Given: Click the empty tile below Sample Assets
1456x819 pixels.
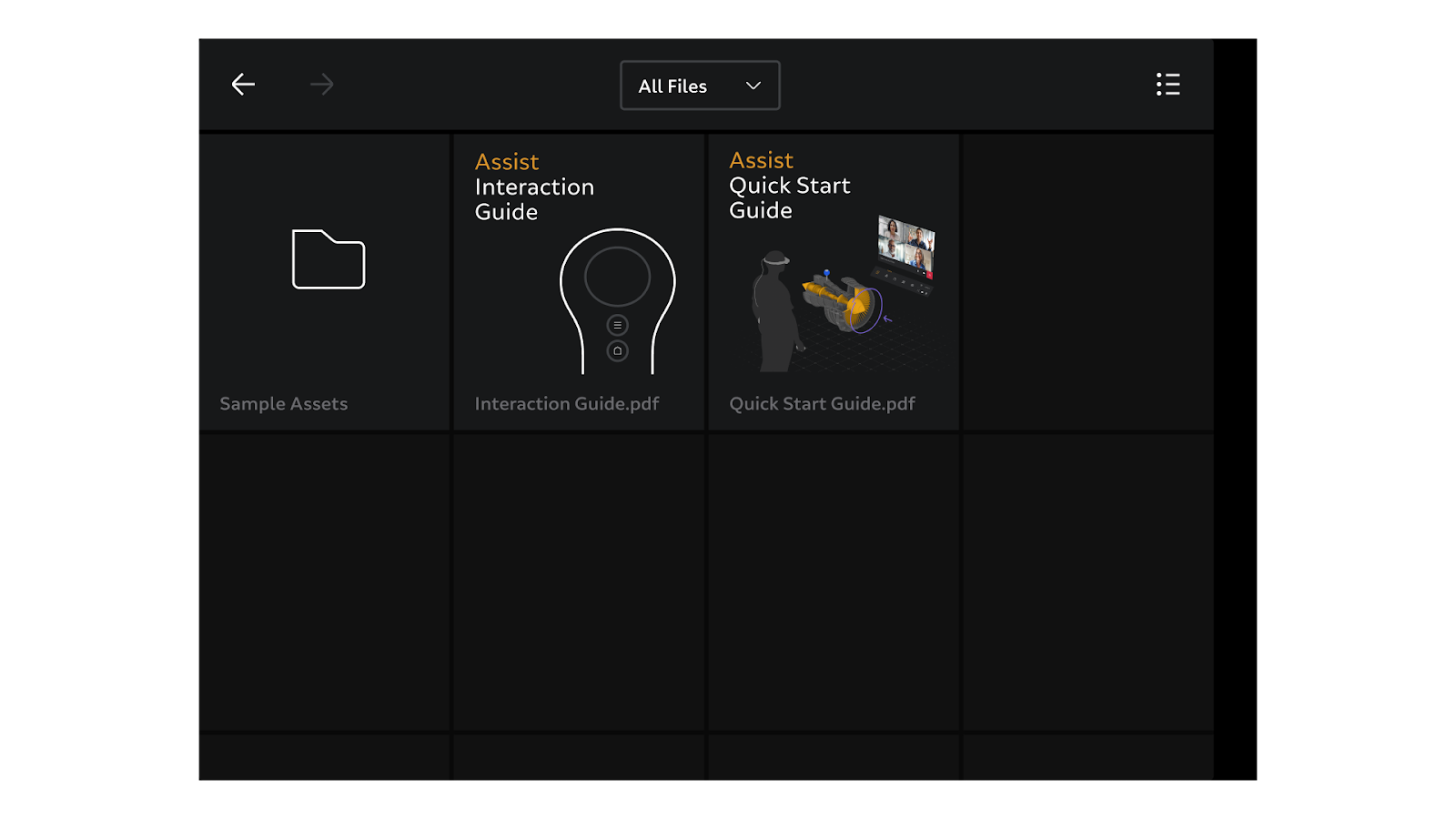Looking at the screenshot, I should coord(324,582).
